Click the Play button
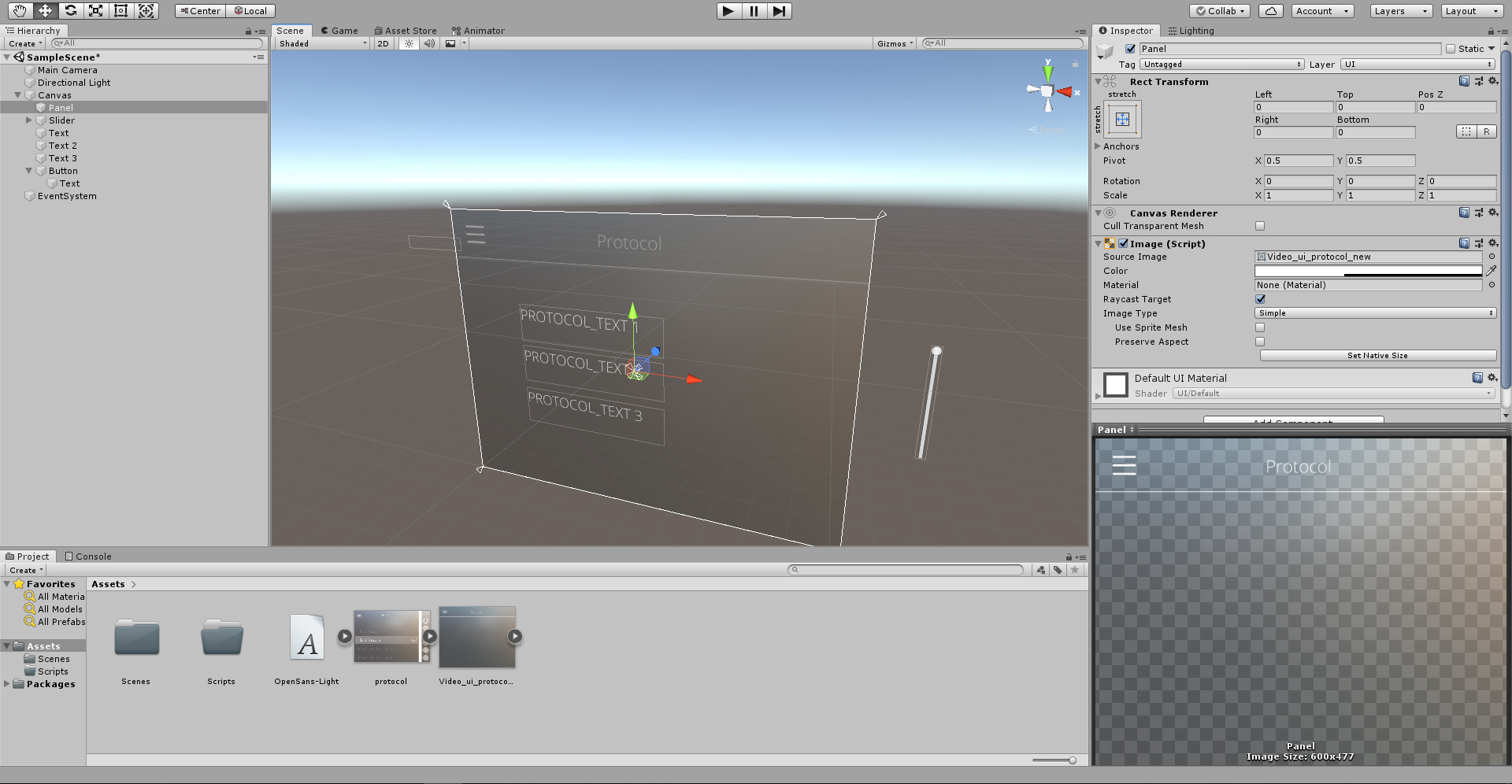 tap(728, 11)
